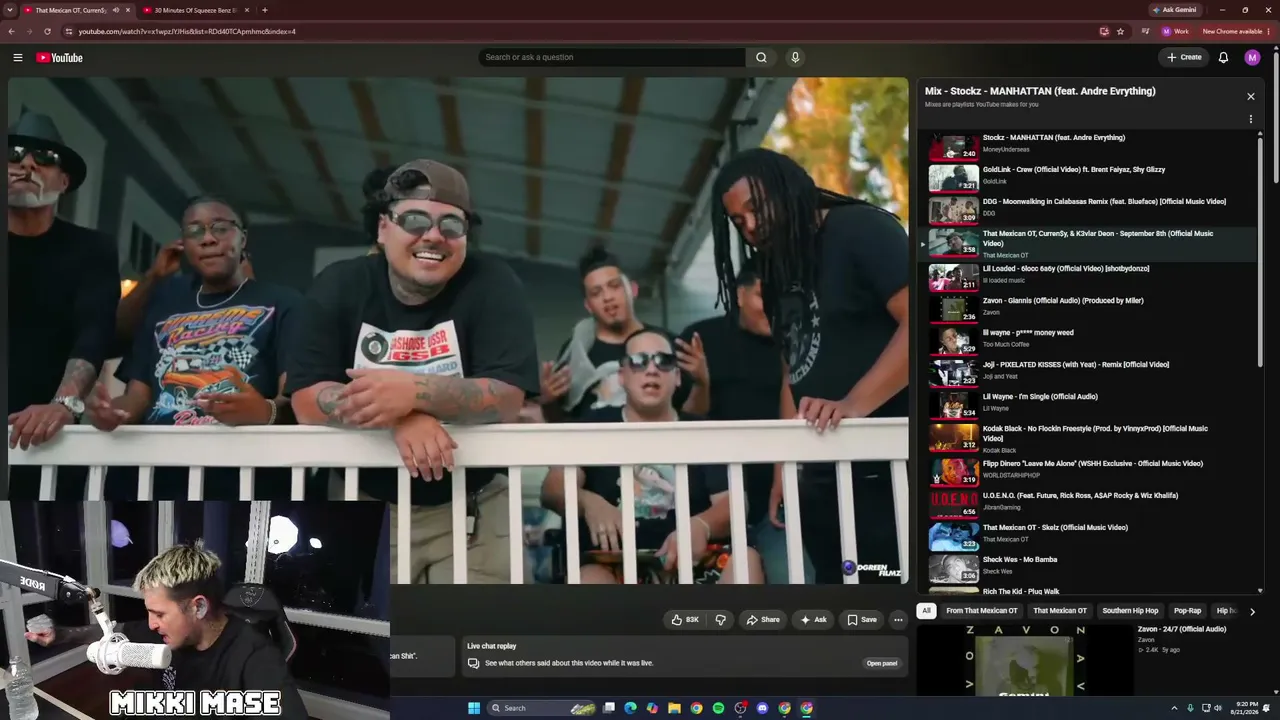Image resolution: width=1280 pixels, height=720 pixels.
Task: Close the That Mexican OT tab
Action: click(127, 10)
